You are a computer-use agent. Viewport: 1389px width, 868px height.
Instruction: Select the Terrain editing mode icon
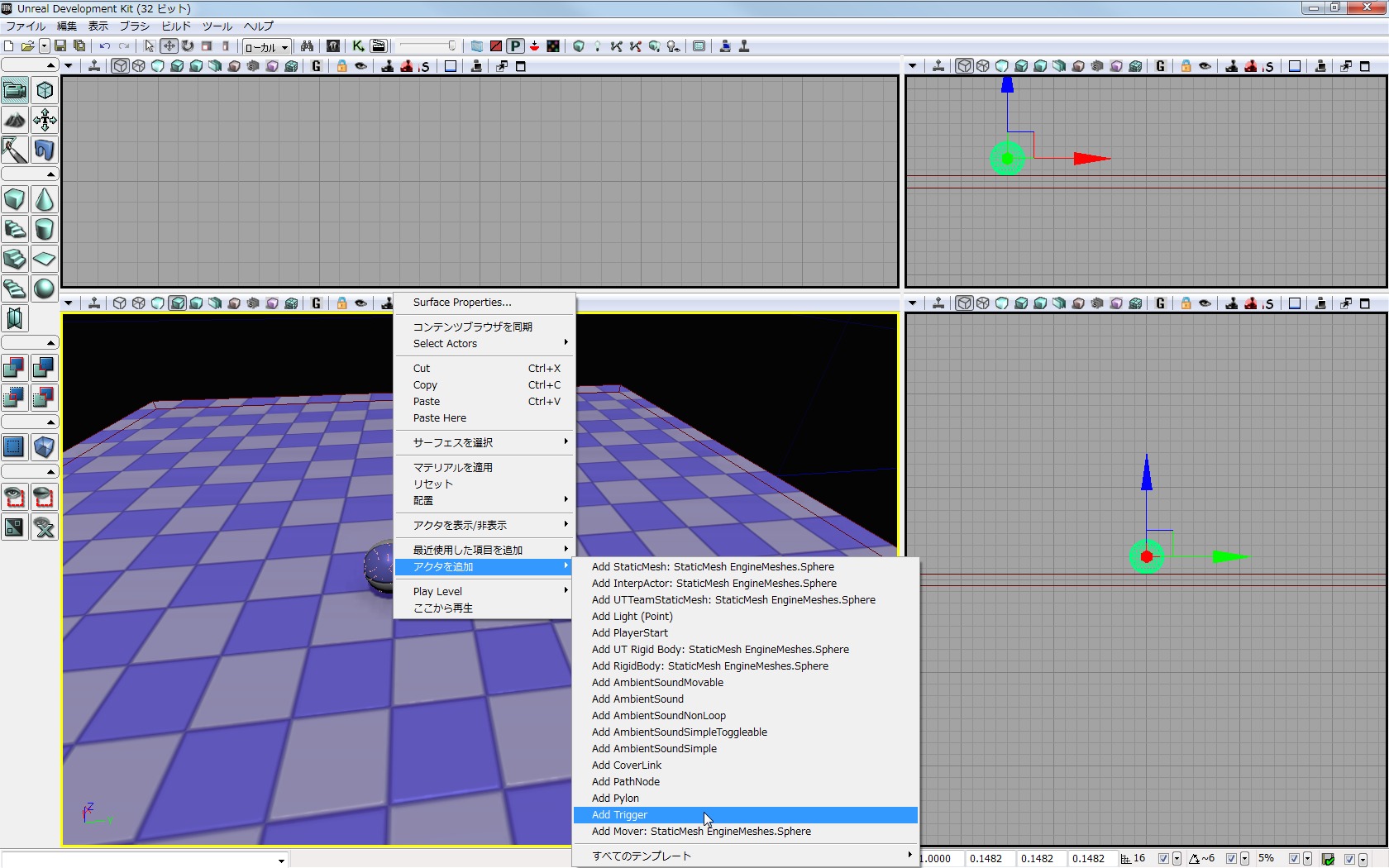click(x=15, y=120)
